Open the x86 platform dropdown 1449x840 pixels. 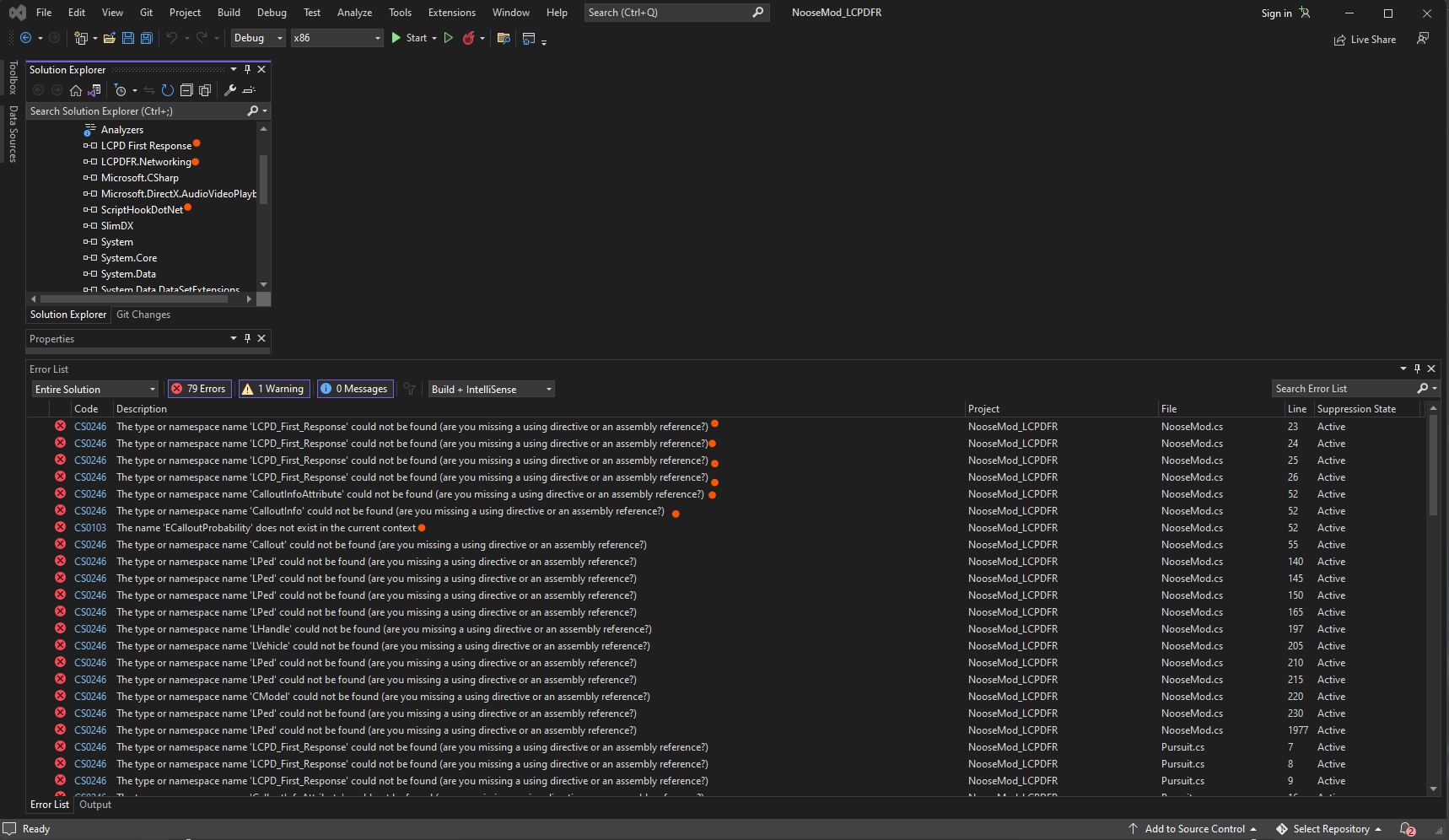pos(337,38)
